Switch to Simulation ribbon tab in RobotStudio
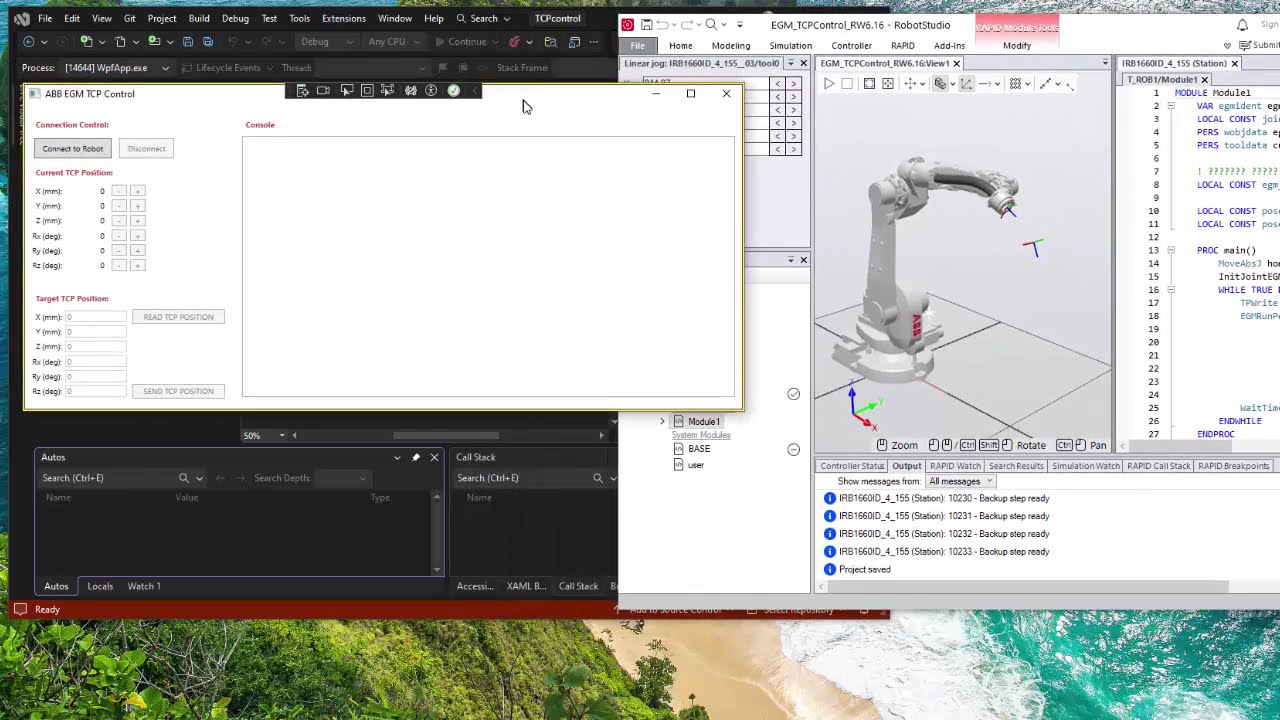The height and width of the screenshot is (720, 1280). pyautogui.click(x=791, y=46)
